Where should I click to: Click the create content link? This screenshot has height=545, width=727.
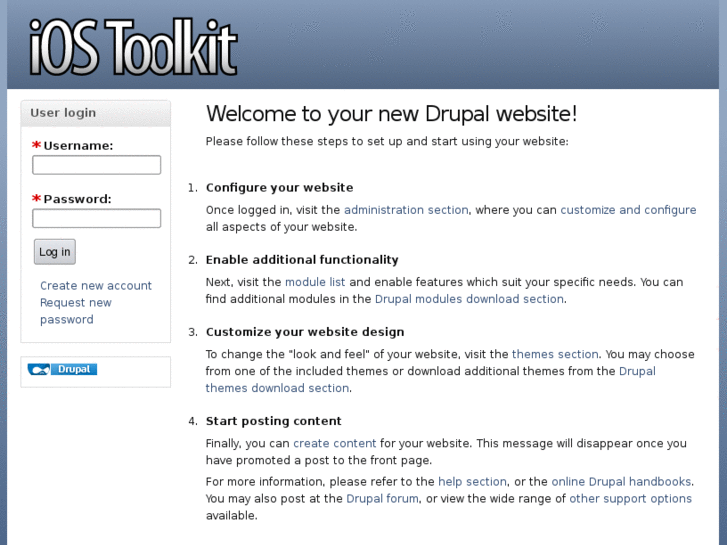click(335, 443)
